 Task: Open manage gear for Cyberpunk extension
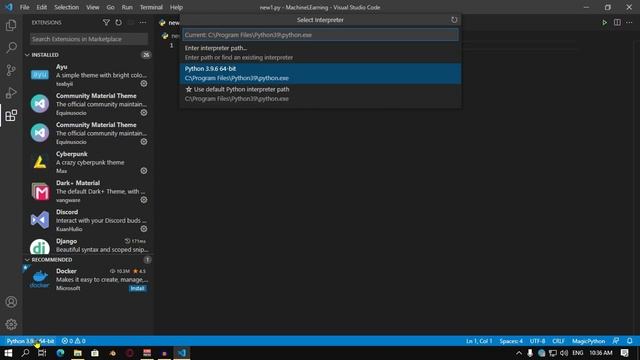(x=144, y=171)
